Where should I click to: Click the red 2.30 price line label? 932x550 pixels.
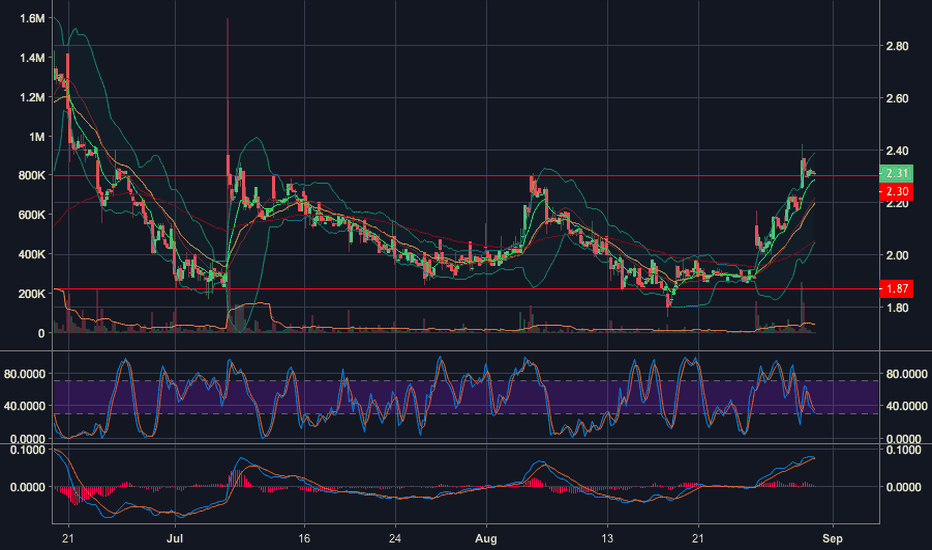(896, 191)
